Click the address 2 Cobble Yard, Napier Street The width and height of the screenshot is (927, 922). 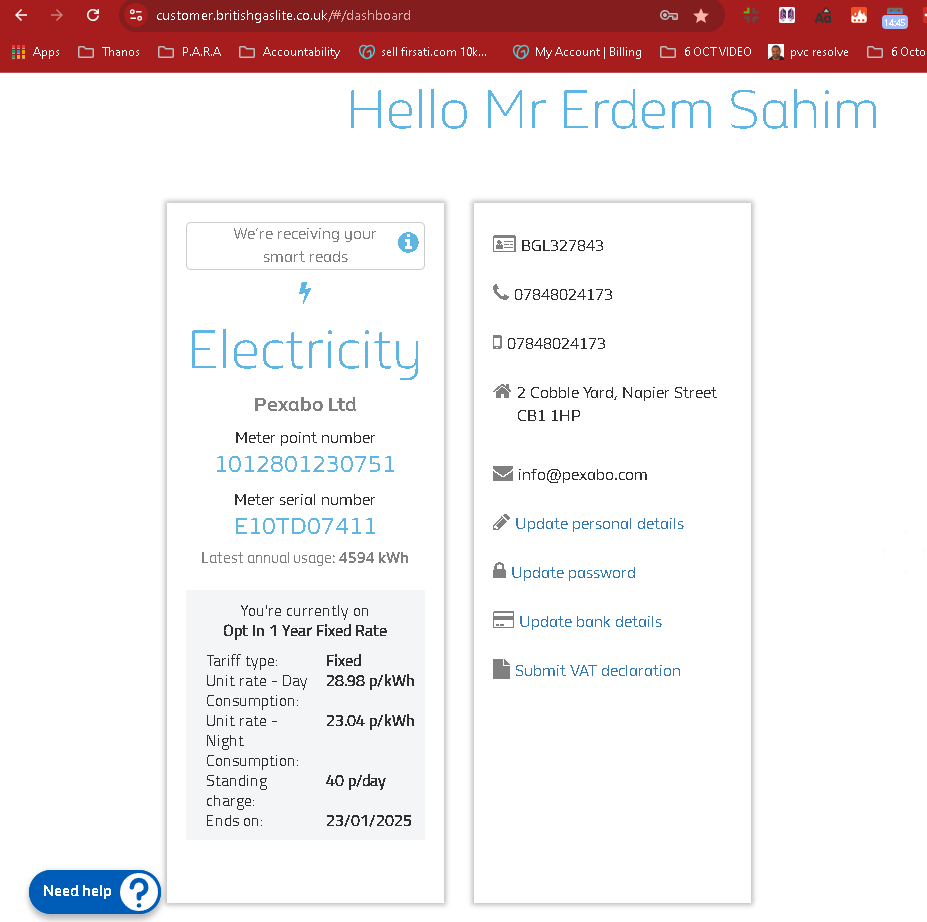click(x=617, y=393)
